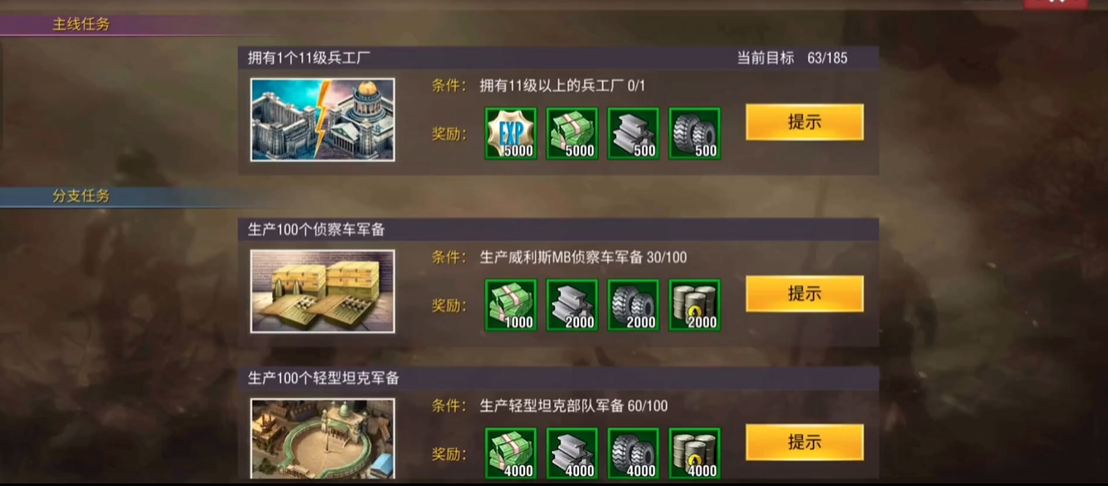Select the 5000 cash reward in main quest
Screen dimensions: 1108x486
572,134
